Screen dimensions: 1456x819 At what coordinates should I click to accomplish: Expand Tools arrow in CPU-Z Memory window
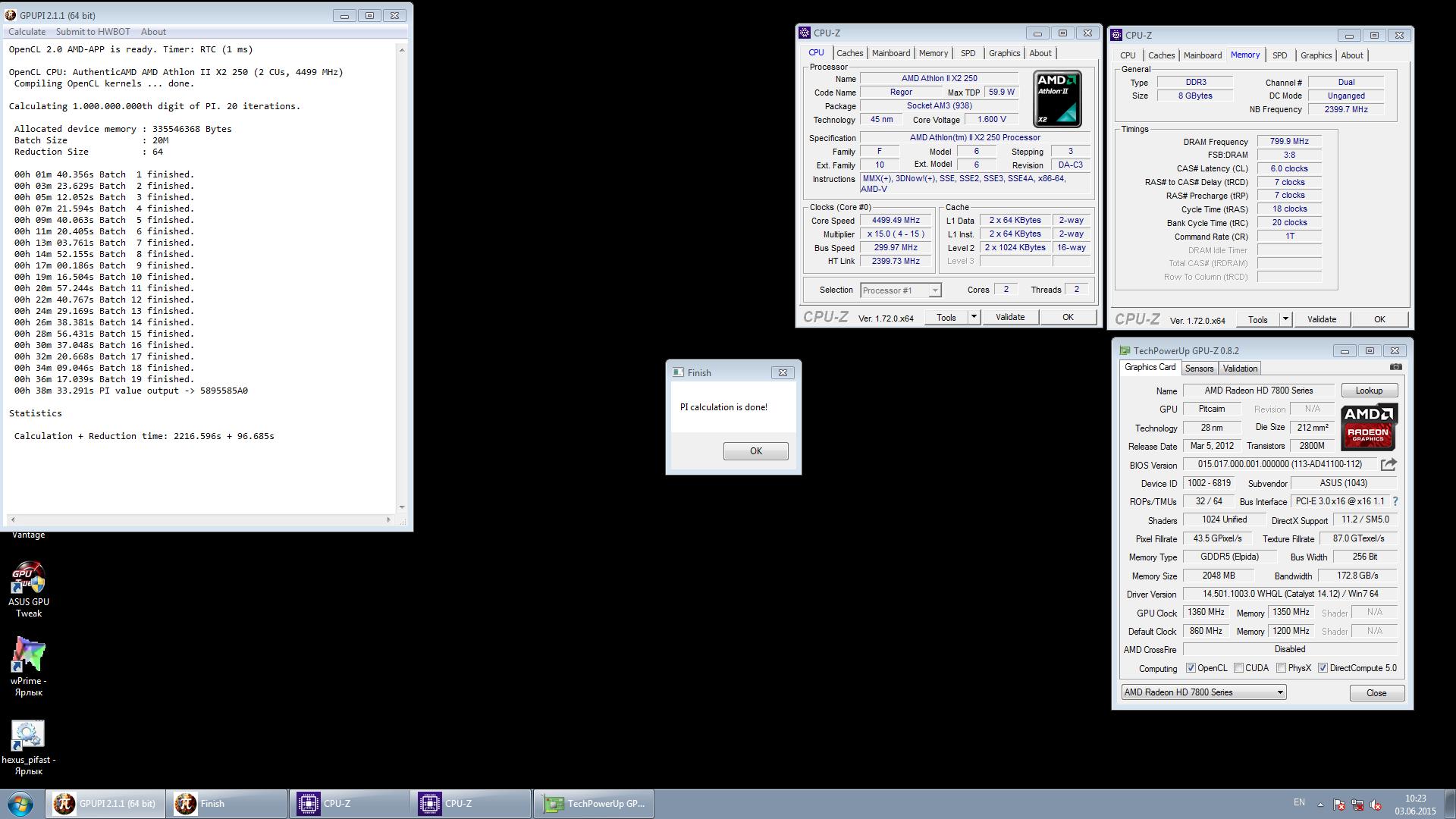[x=1285, y=319]
